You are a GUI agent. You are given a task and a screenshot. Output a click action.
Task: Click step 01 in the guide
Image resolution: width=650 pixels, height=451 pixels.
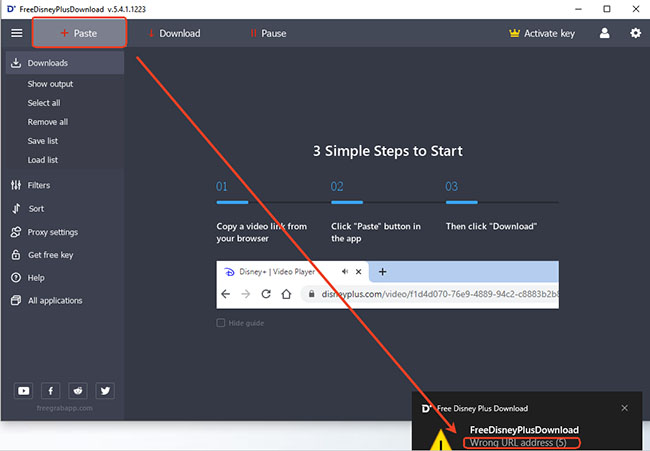pos(222,187)
